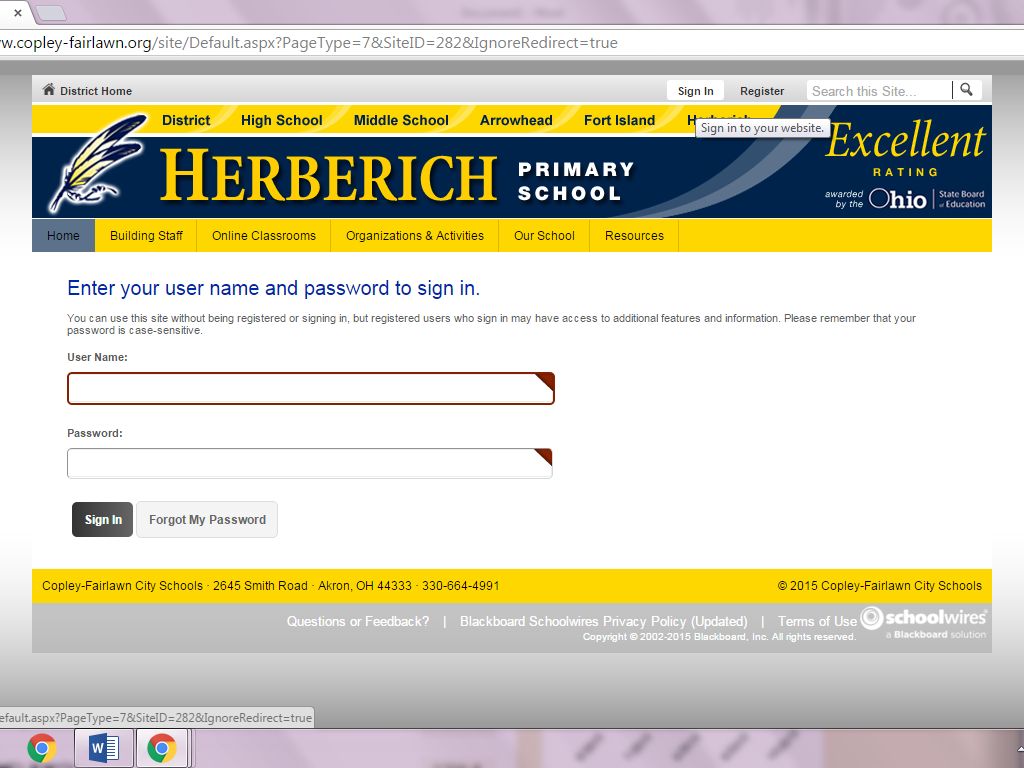Click into the Password field
Screen dimensions: 1024x768
tap(309, 464)
